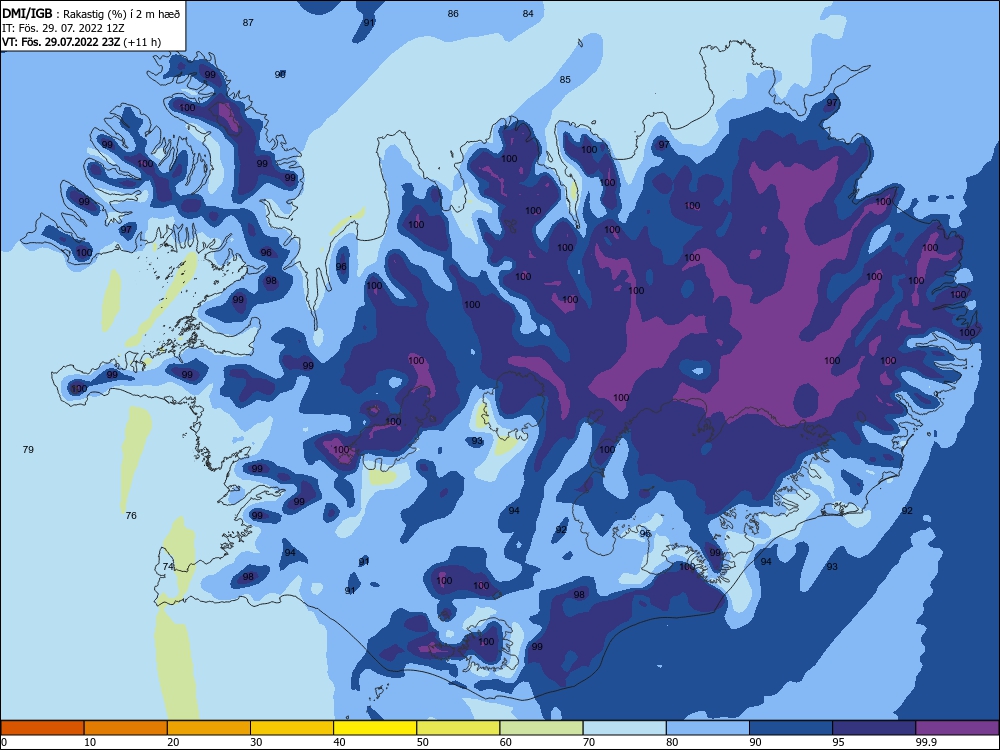Image resolution: width=1000 pixels, height=750 pixels.
Task: Select the medium blue 80–90 legend swatch
Action: pos(708,728)
